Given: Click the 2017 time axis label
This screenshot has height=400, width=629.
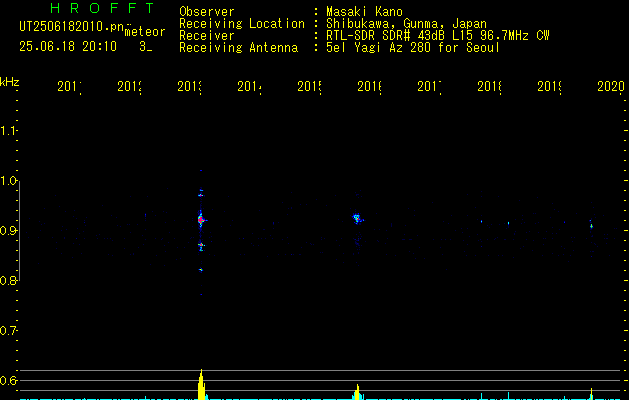Looking at the screenshot, I should (x=430, y=86).
